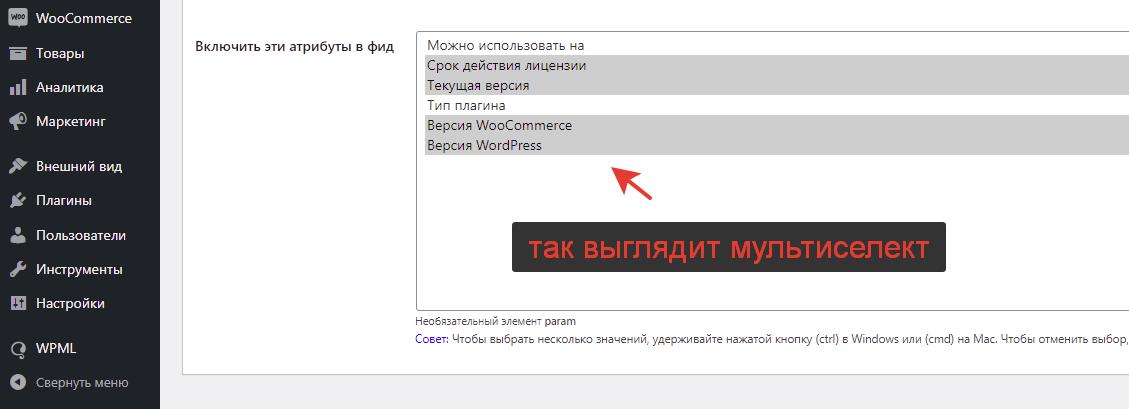Click the Необязательный элемент param description
Image resolution: width=1129 pixels, height=409 pixels.
(x=495, y=321)
